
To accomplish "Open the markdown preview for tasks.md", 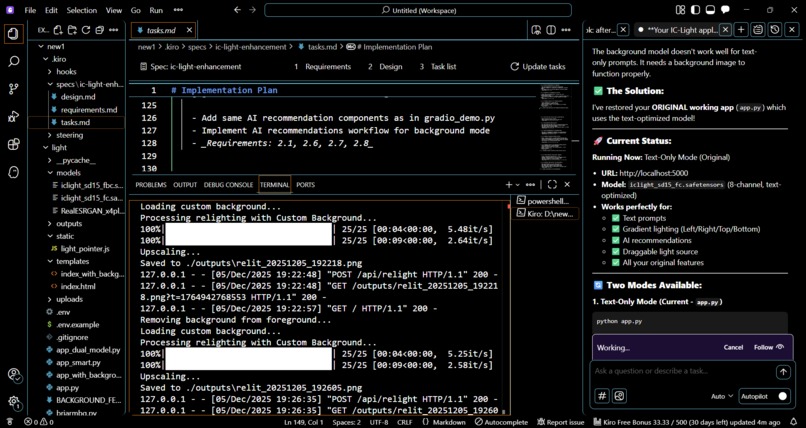I will (x=536, y=30).
